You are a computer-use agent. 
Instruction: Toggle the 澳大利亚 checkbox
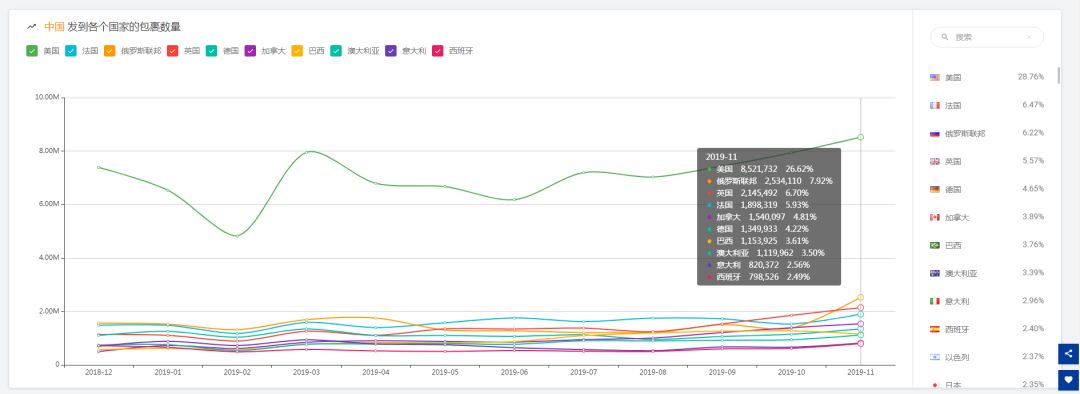click(x=336, y=50)
